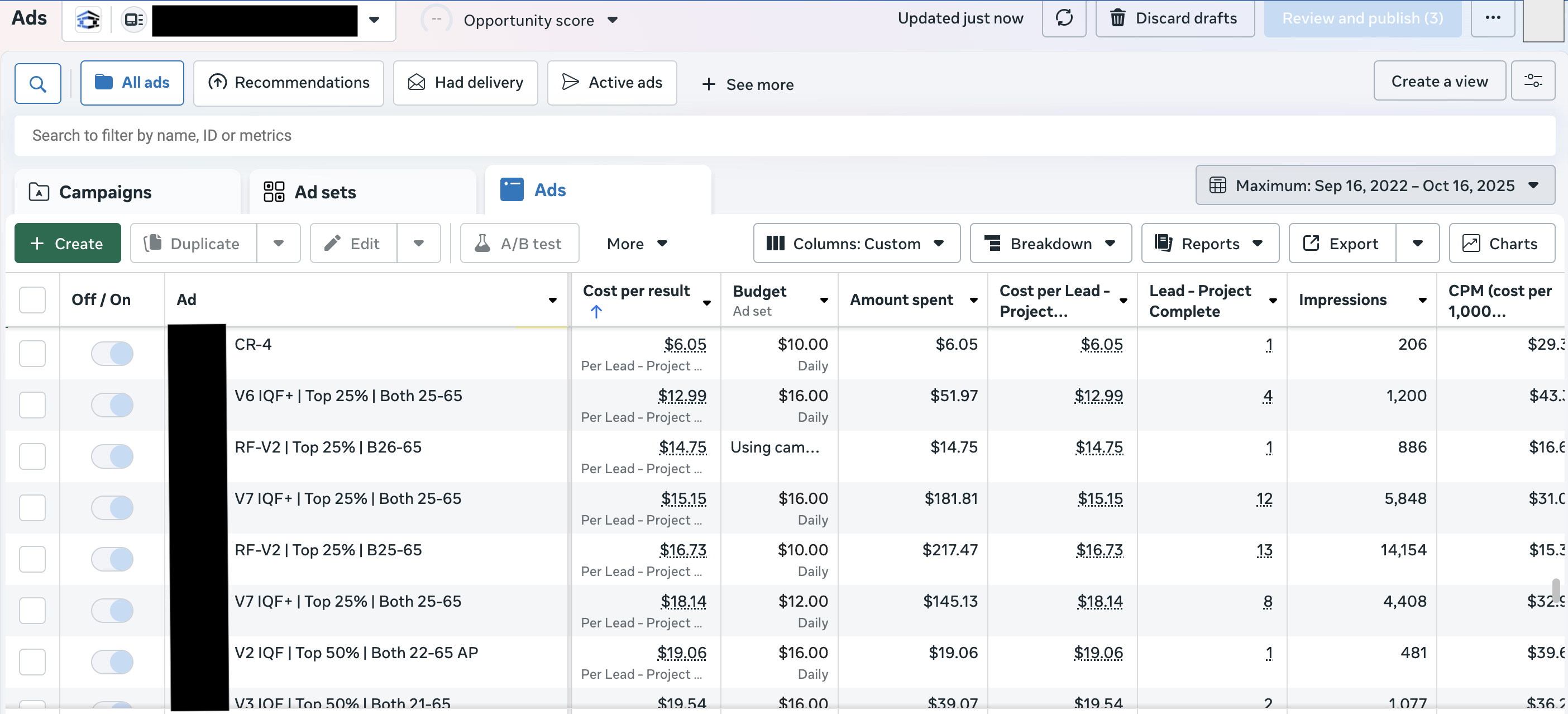Click the Opportunity score circle indicator
Viewport: 1568px width, 714px height.
pos(437,20)
